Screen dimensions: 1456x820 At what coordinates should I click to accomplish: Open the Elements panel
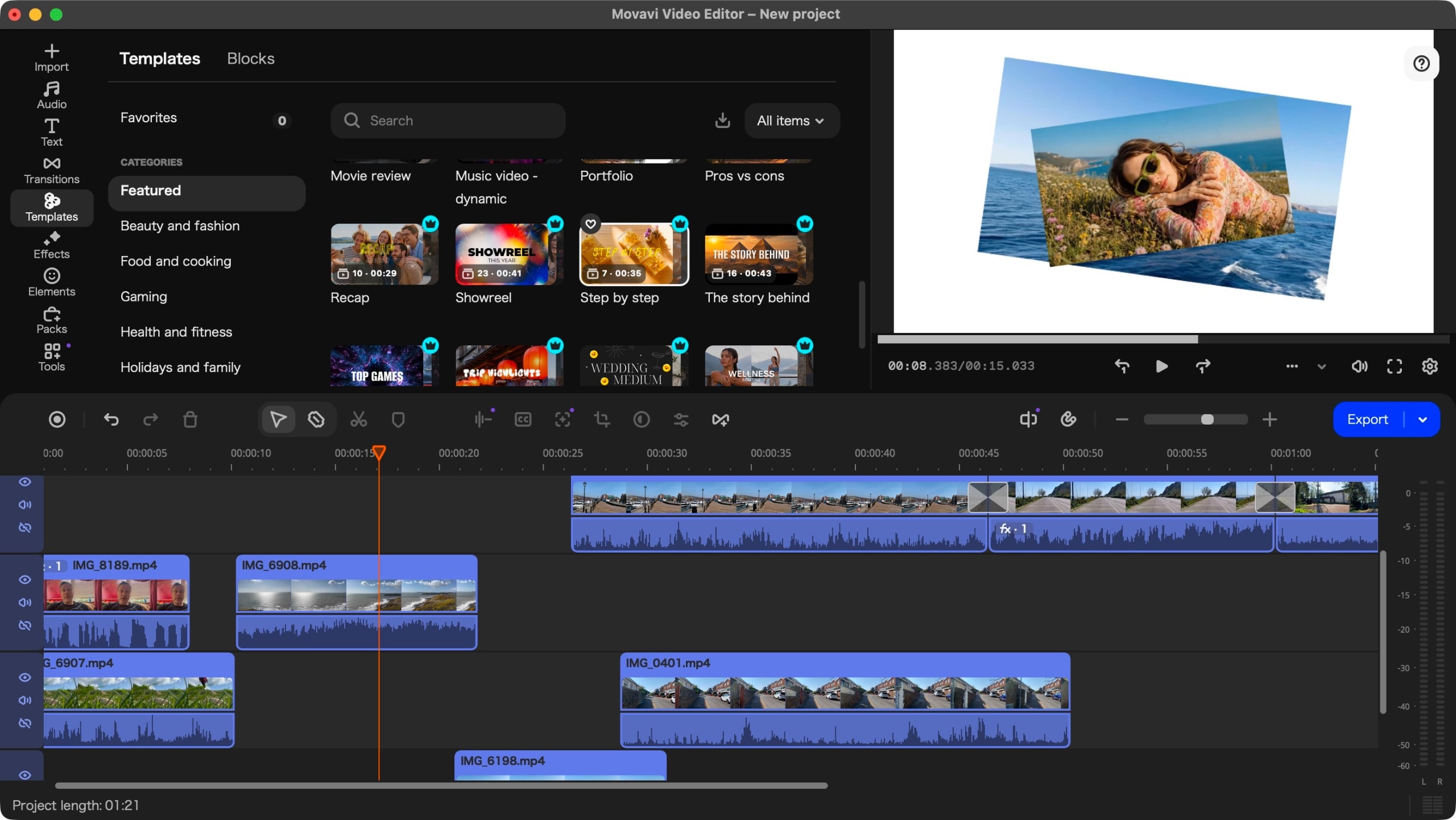51,283
